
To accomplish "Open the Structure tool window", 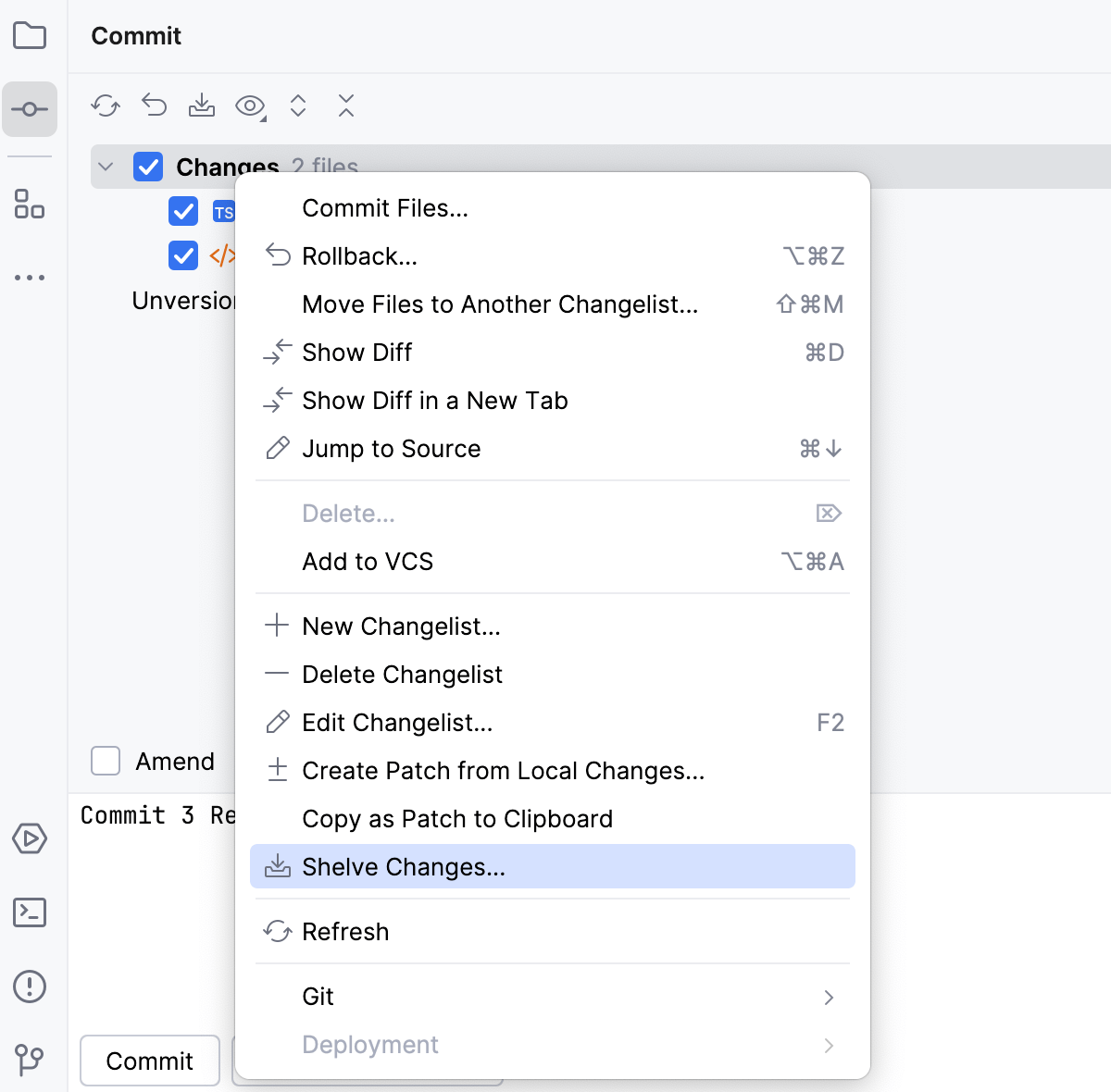I will (x=29, y=205).
